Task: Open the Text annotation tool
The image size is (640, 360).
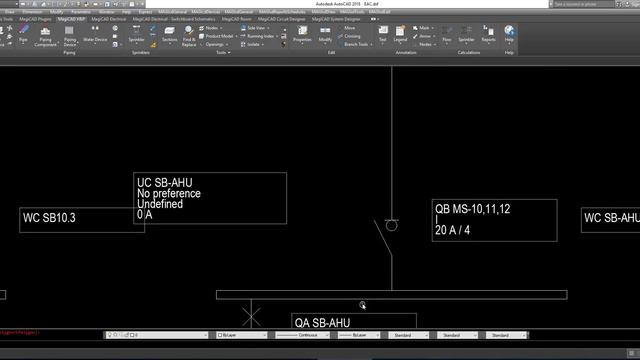Action: (382, 34)
